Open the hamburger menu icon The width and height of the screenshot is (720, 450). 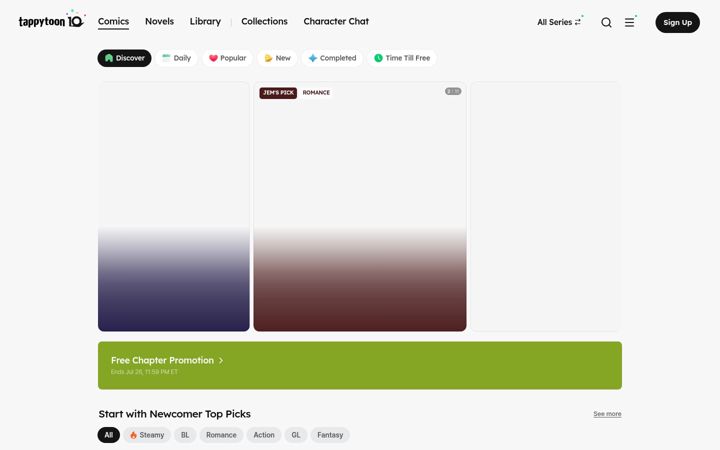pyautogui.click(x=630, y=22)
